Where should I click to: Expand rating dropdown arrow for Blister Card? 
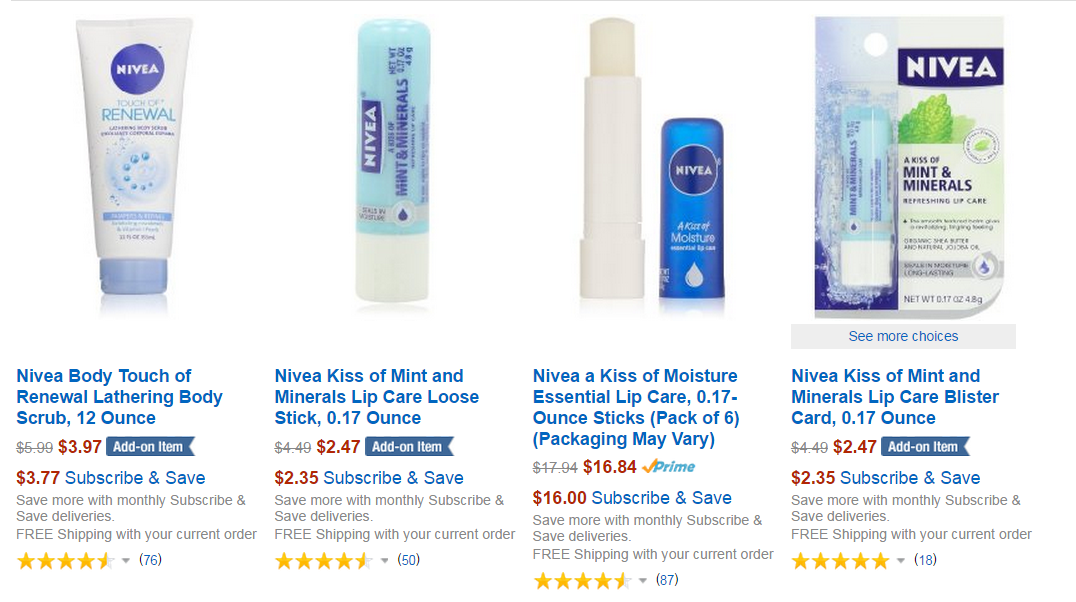[900, 561]
